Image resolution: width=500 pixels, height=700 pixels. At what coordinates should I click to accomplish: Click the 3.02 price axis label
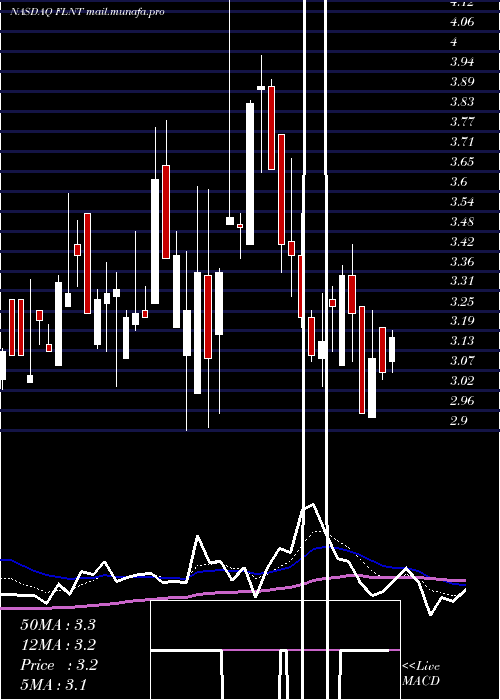click(x=462, y=380)
